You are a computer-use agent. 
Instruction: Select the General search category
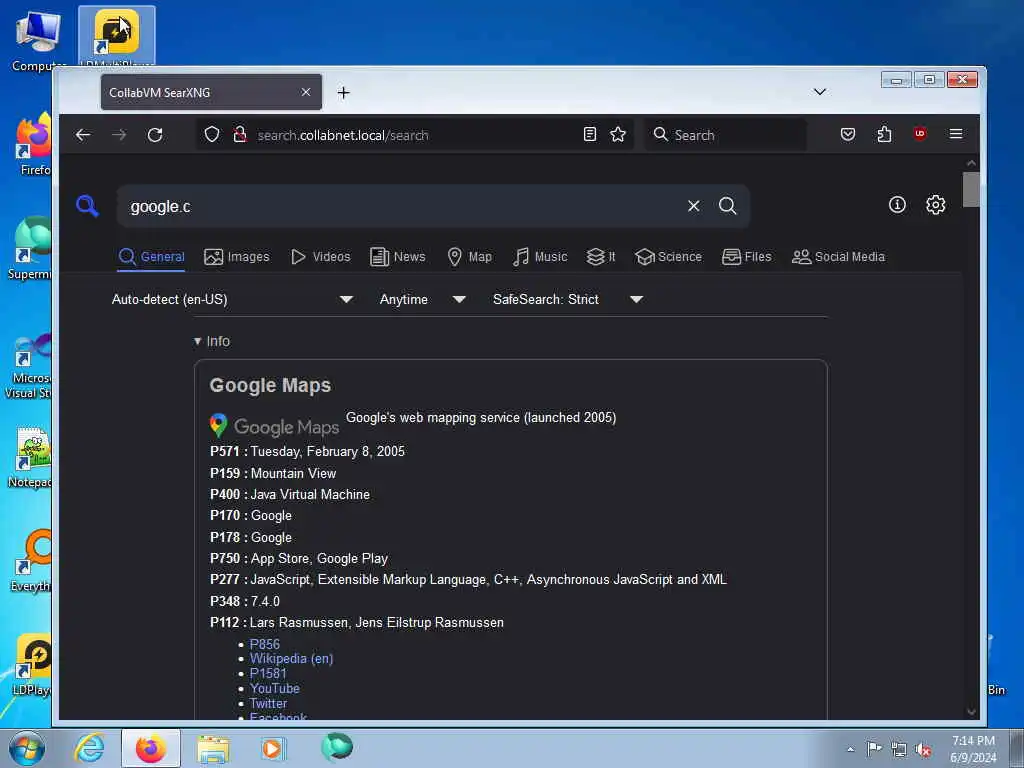152,257
